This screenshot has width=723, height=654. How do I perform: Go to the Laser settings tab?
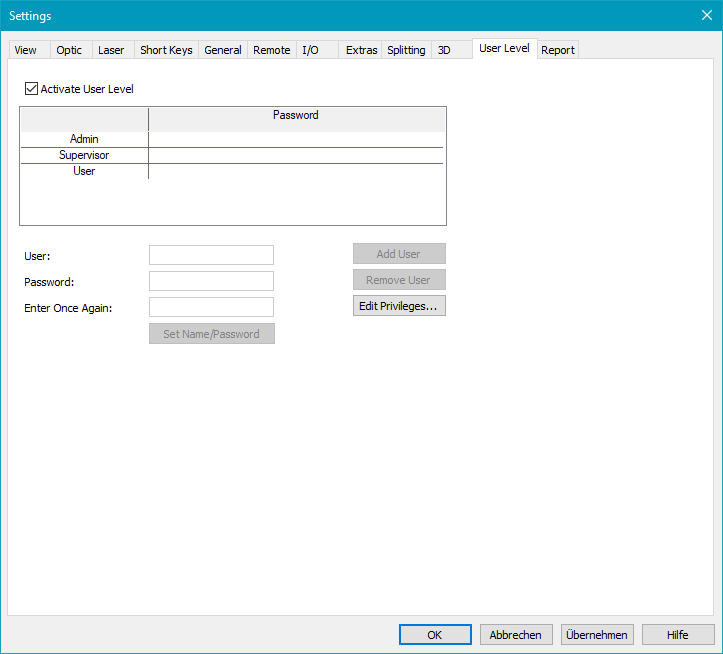[111, 50]
